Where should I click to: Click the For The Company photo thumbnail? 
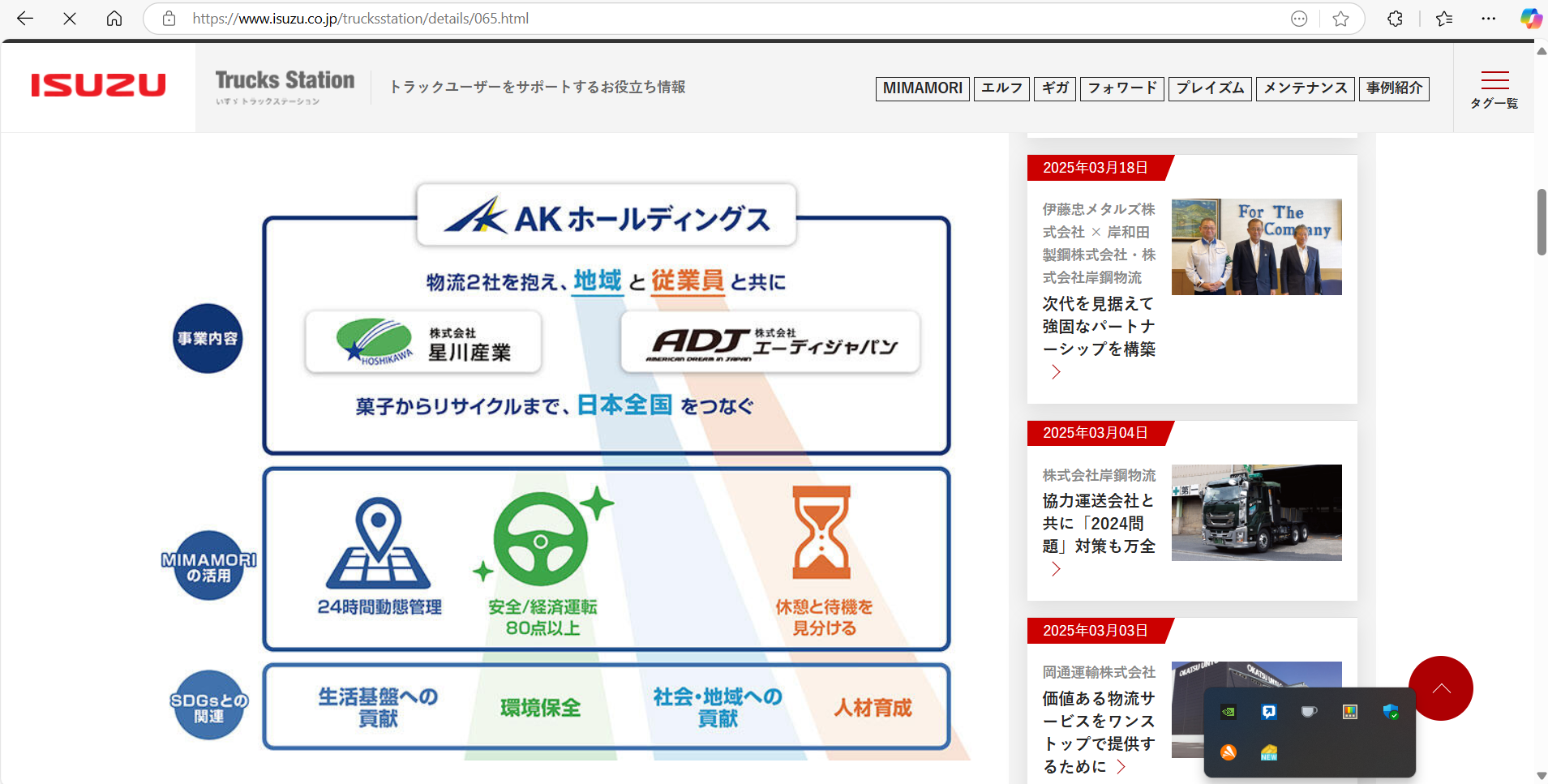pos(1256,247)
